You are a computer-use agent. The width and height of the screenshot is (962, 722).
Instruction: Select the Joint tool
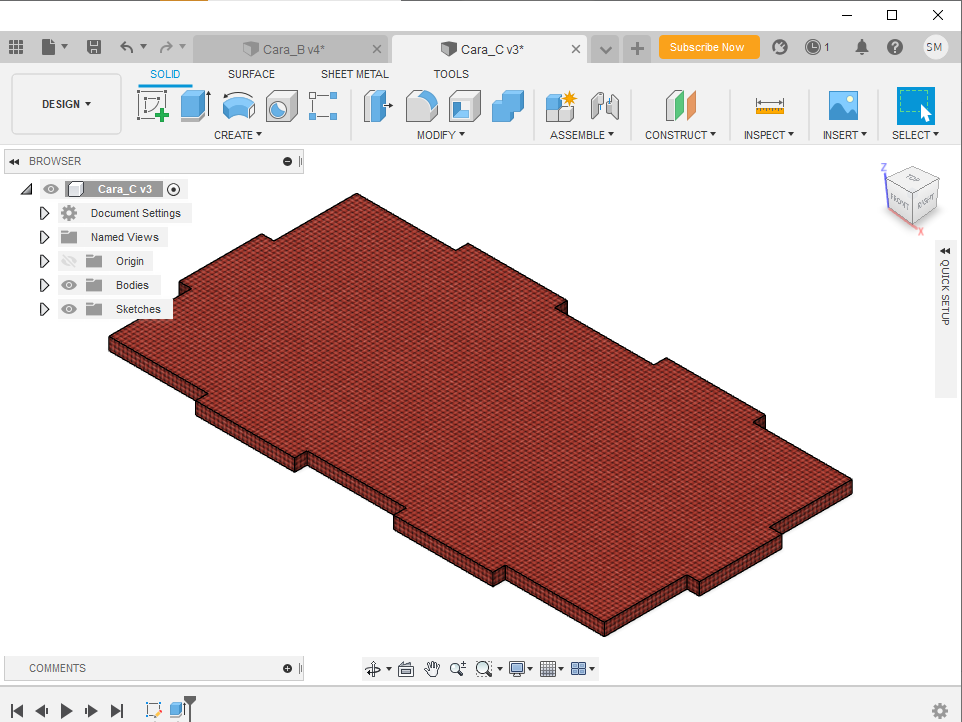(604, 106)
